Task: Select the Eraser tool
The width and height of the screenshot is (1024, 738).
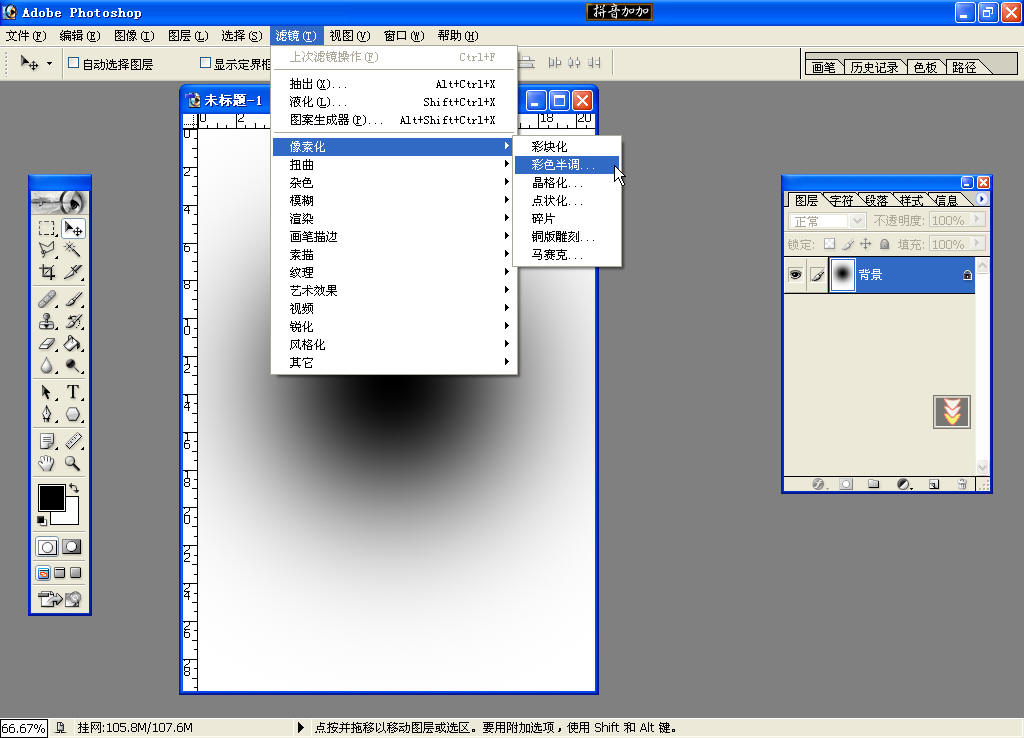Action: 47,344
